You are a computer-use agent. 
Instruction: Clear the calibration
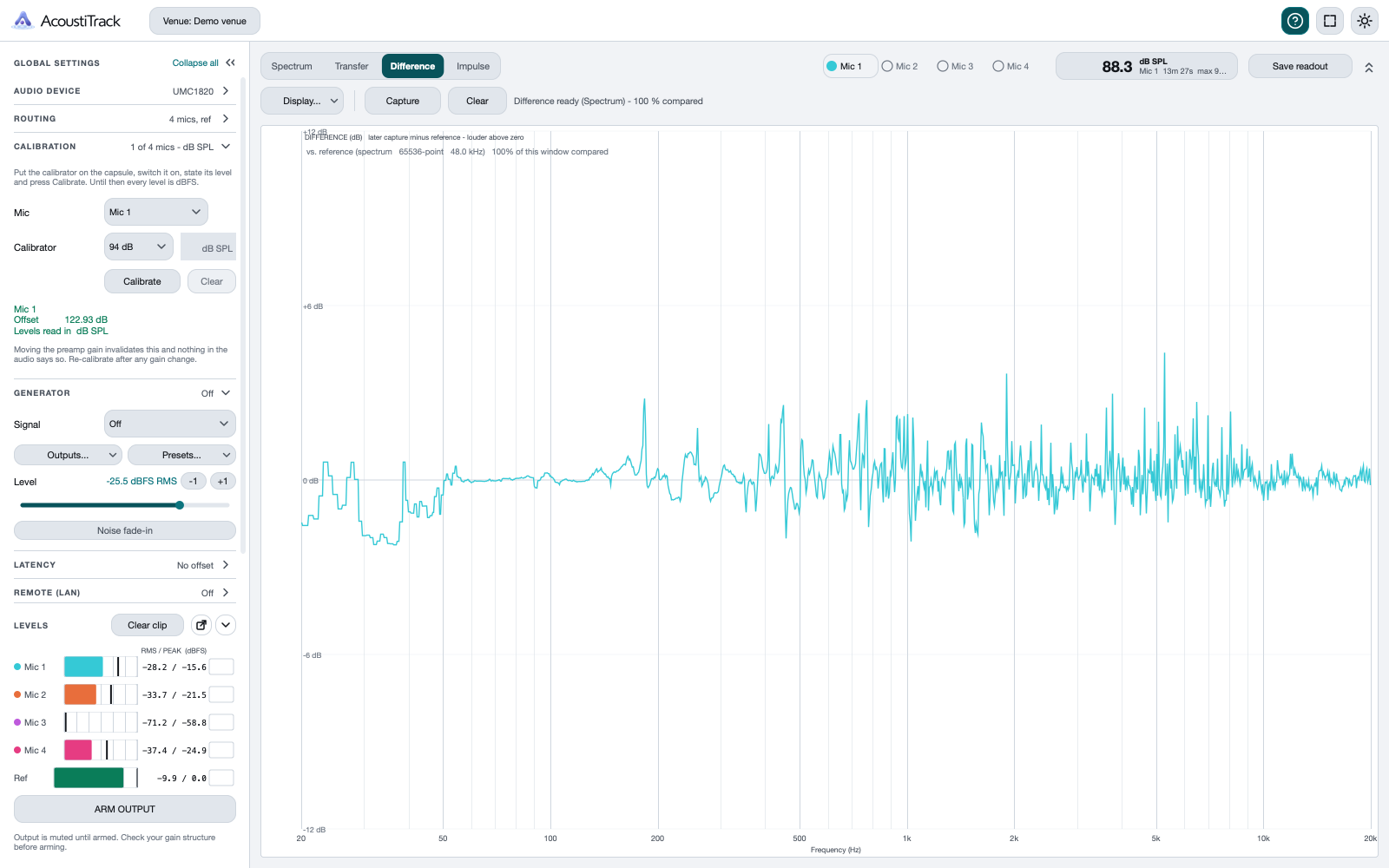pos(212,281)
